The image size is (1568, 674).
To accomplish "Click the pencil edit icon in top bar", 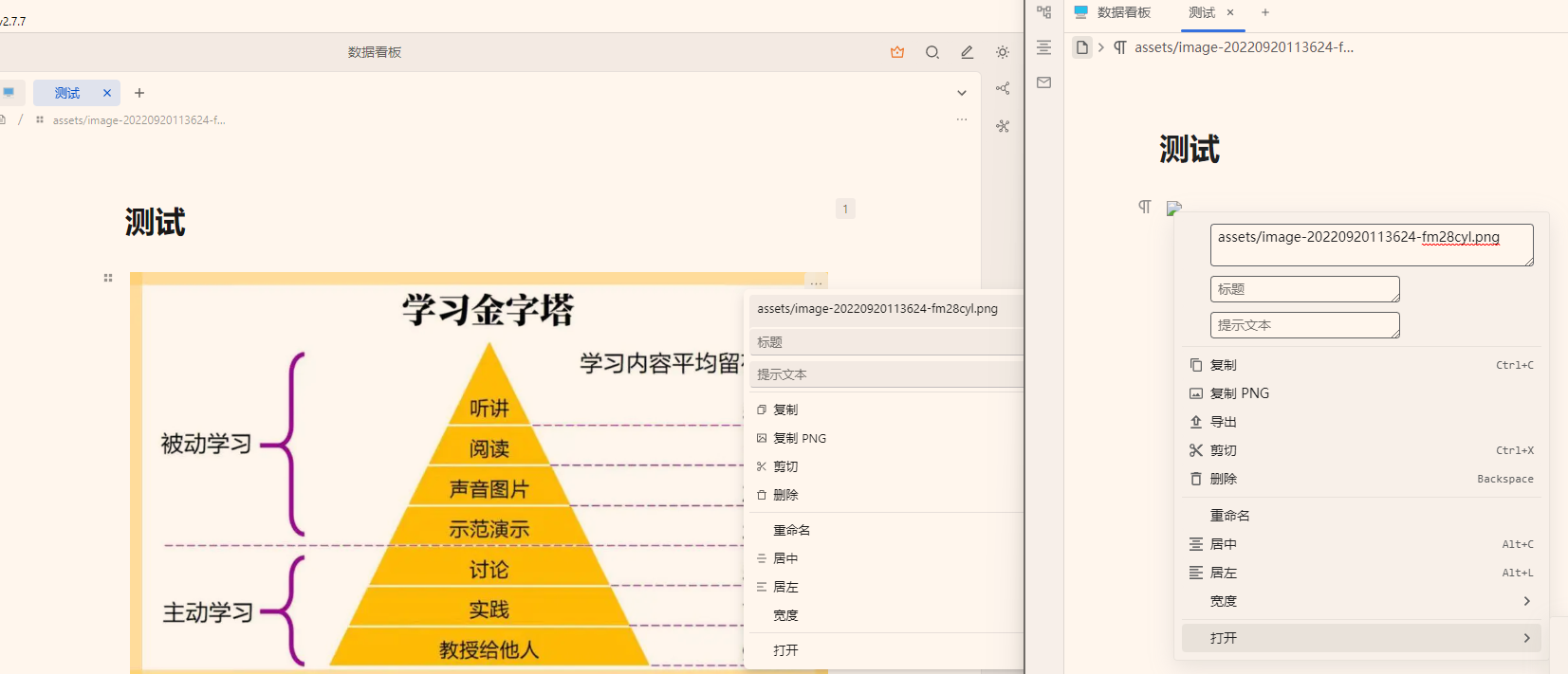I will (967, 52).
